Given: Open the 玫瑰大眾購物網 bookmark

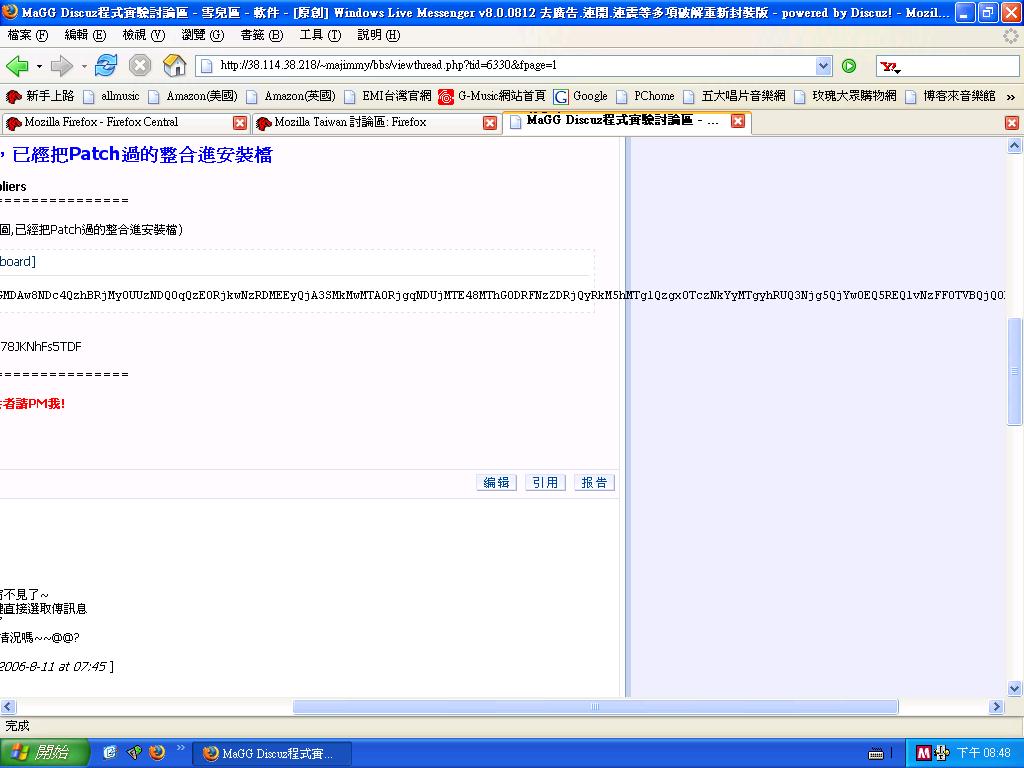Looking at the screenshot, I should (x=845, y=97).
